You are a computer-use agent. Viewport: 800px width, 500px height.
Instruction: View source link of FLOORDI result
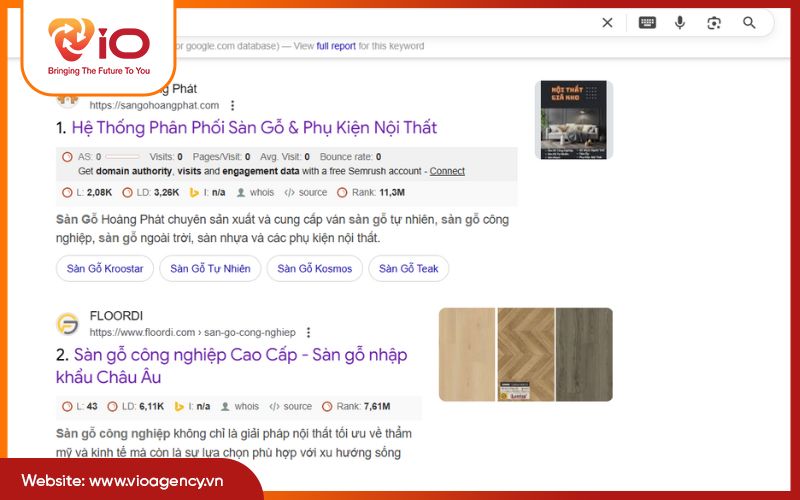[290, 406]
